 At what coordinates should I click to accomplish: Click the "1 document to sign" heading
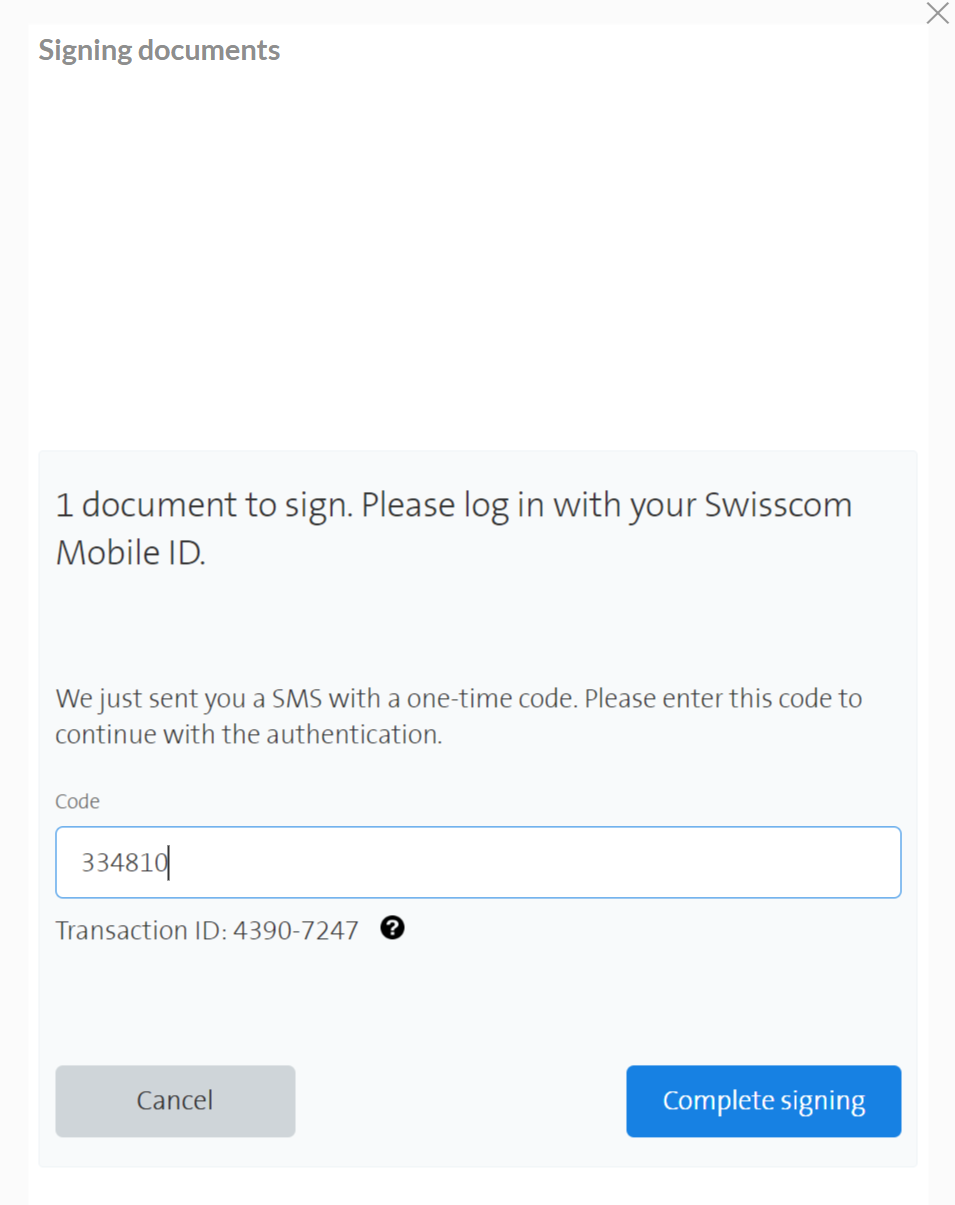tap(201, 505)
